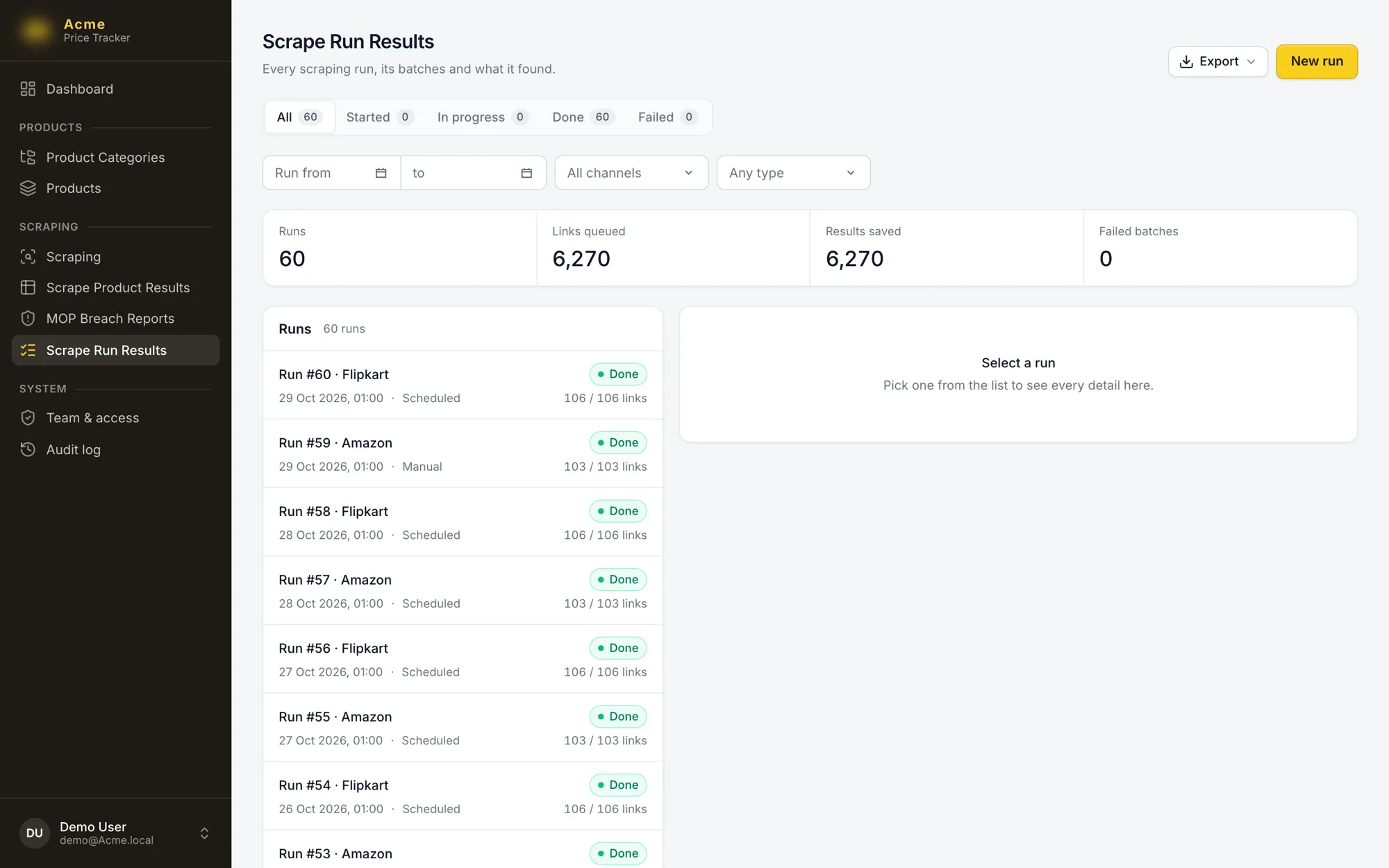The width and height of the screenshot is (1389, 868).
Task: Switch to the Failed tab
Action: coord(667,117)
